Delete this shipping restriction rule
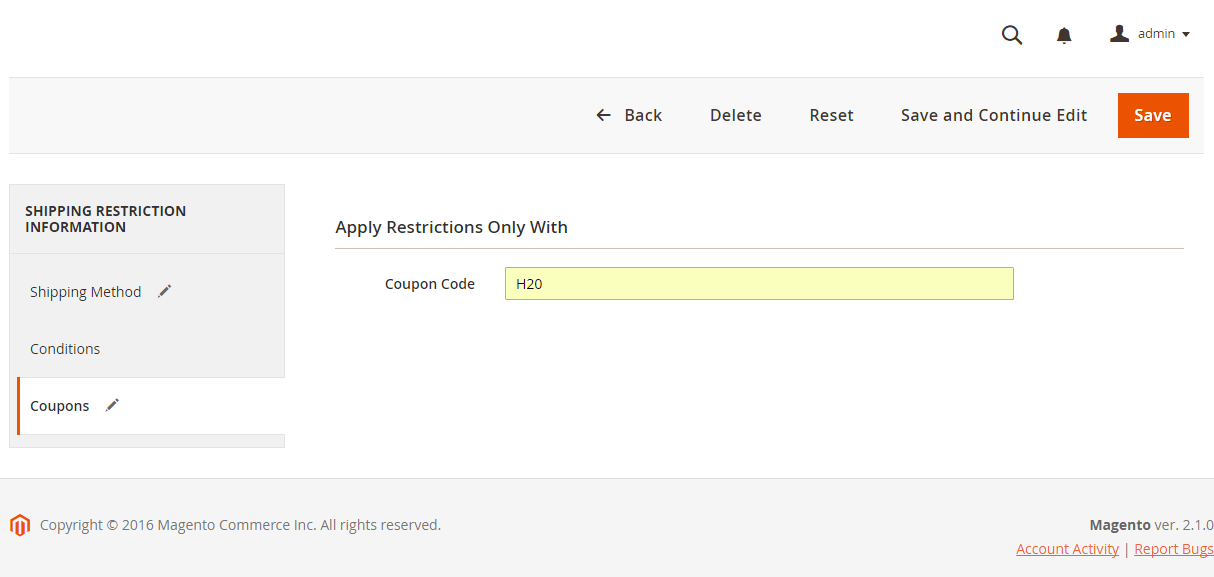The height and width of the screenshot is (577, 1214). (x=735, y=115)
